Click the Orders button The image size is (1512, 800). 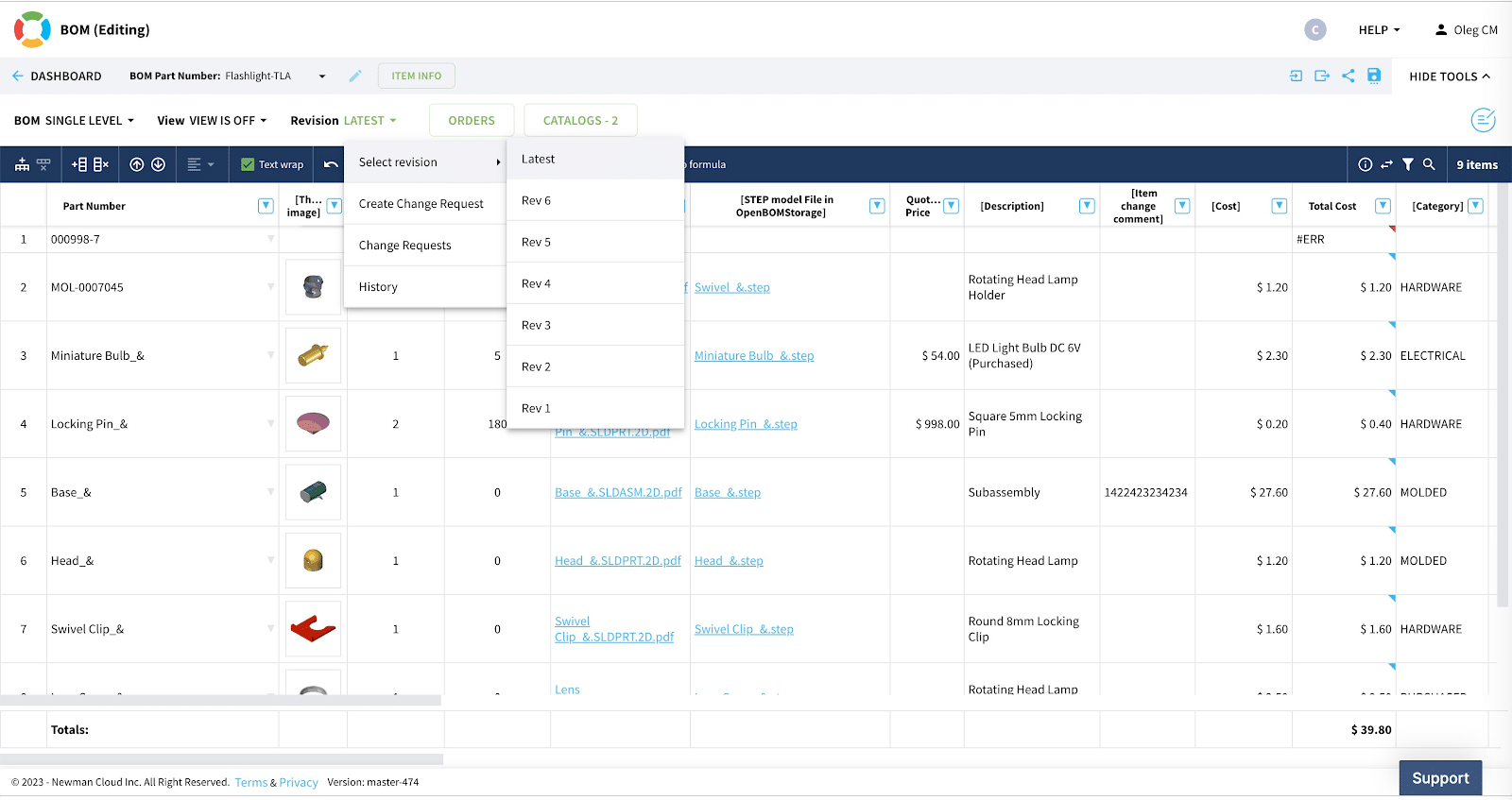[x=472, y=121]
